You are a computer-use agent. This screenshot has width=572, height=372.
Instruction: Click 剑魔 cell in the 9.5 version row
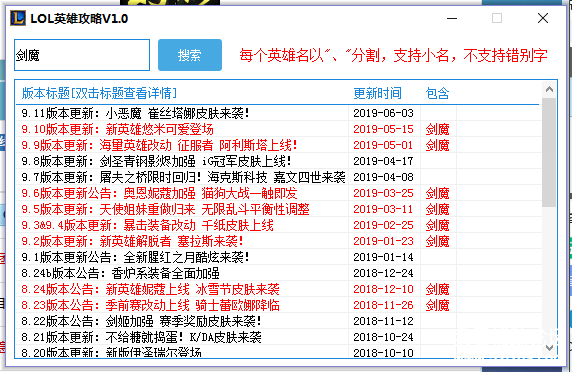click(437, 209)
